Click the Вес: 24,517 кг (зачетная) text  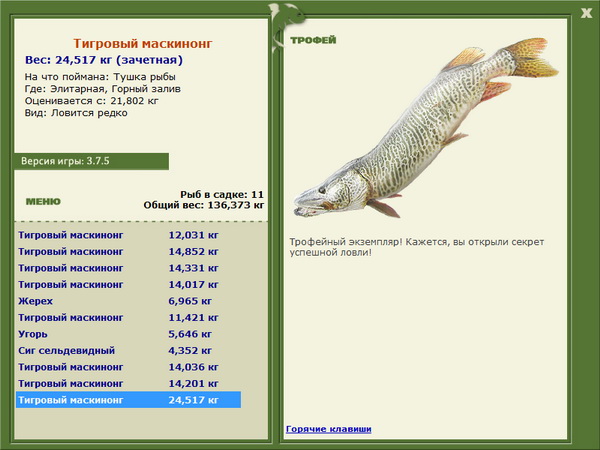(104, 60)
